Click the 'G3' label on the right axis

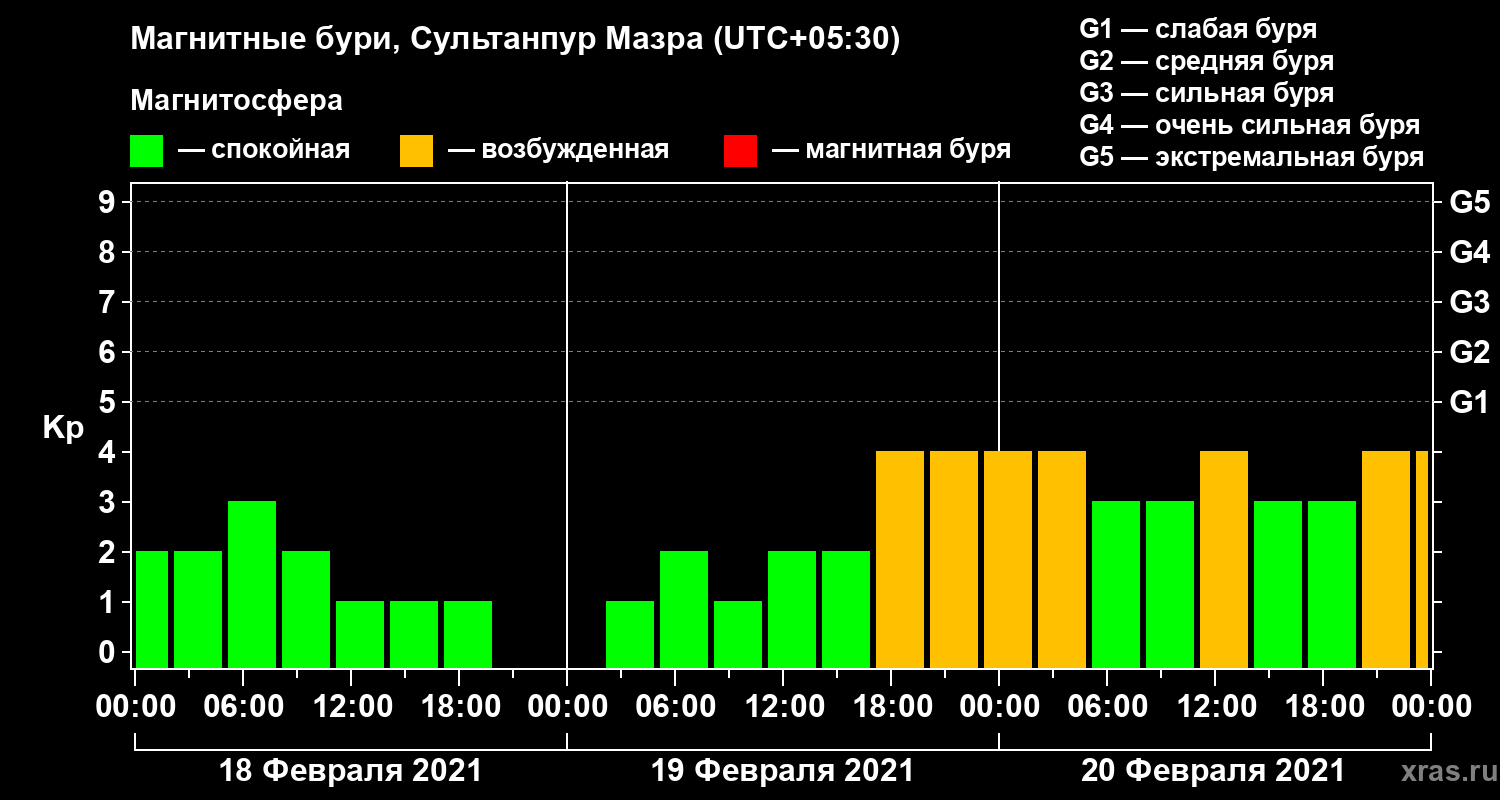click(1469, 302)
